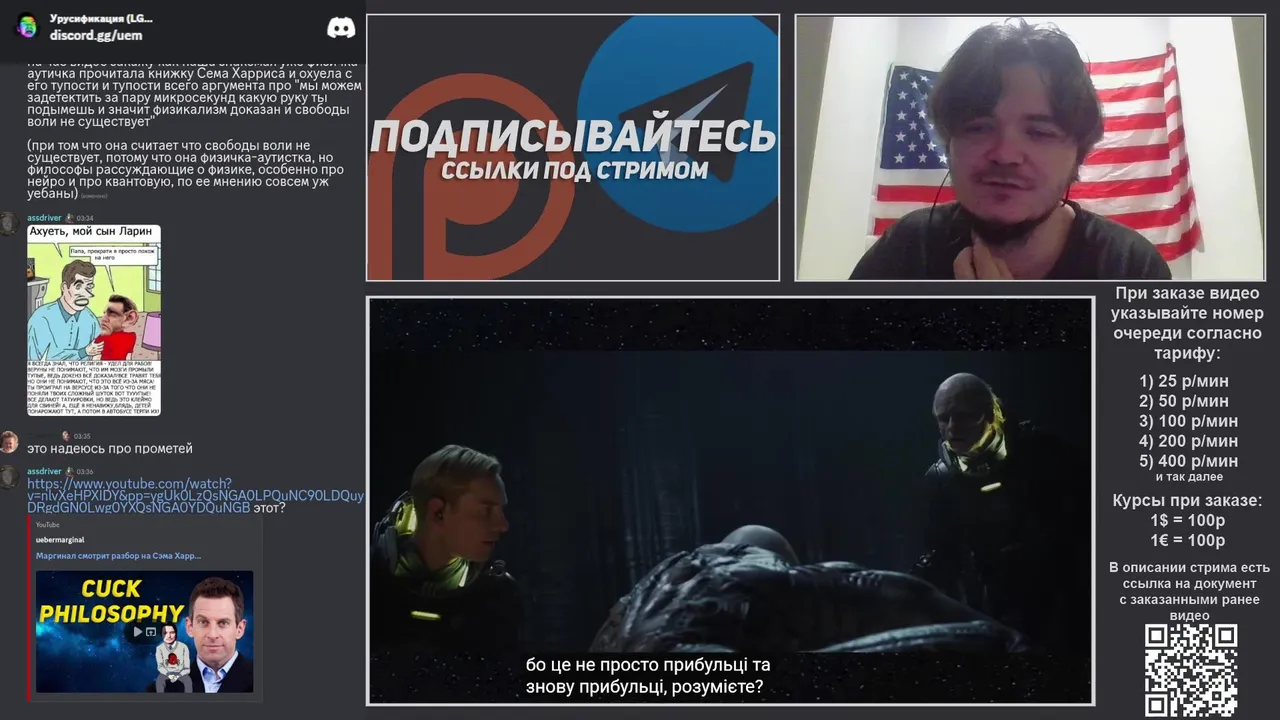This screenshot has width=1280, height=720.
Task: Click message 'это надеюсь про прометей'
Action: [110, 449]
